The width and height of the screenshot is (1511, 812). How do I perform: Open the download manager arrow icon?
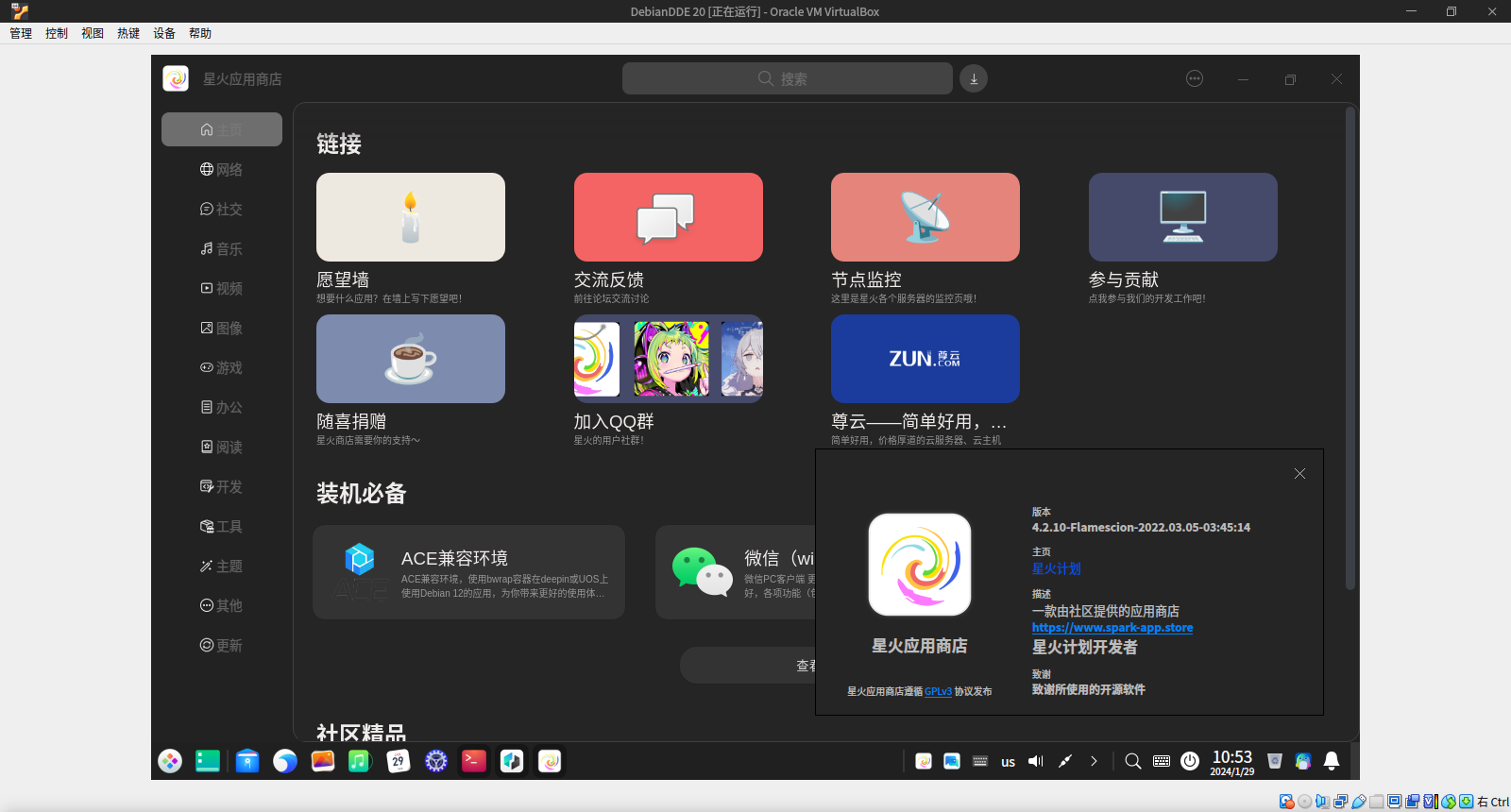tap(974, 78)
